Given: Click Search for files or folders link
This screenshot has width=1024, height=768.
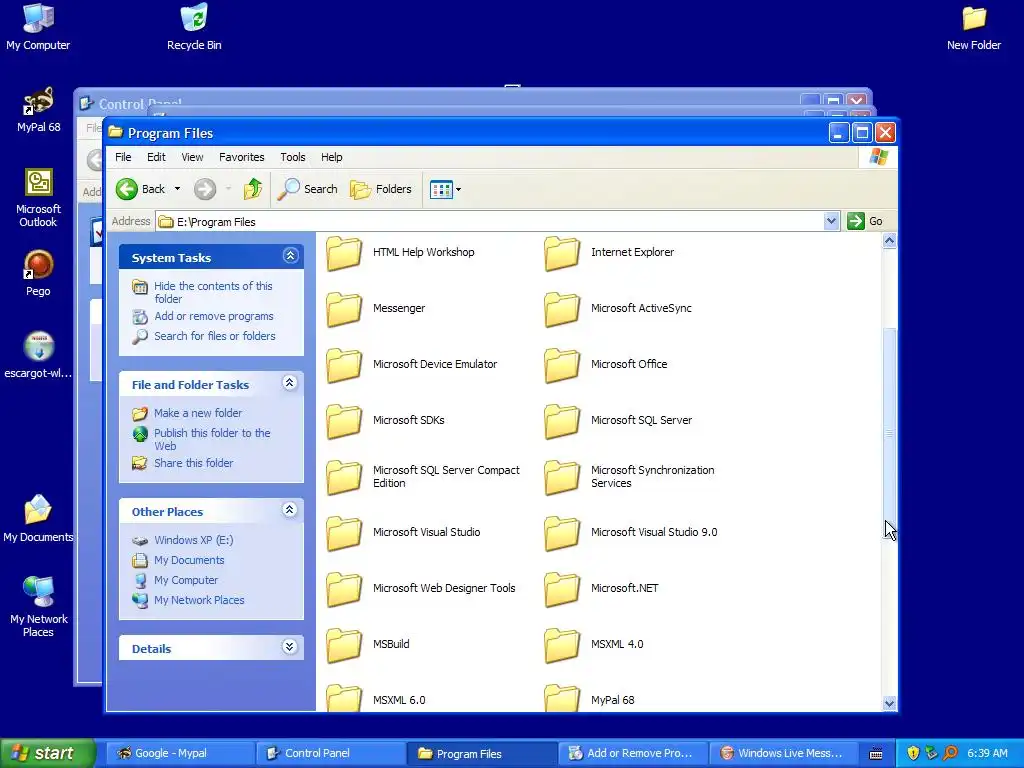Looking at the screenshot, I should tap(214, 336).
